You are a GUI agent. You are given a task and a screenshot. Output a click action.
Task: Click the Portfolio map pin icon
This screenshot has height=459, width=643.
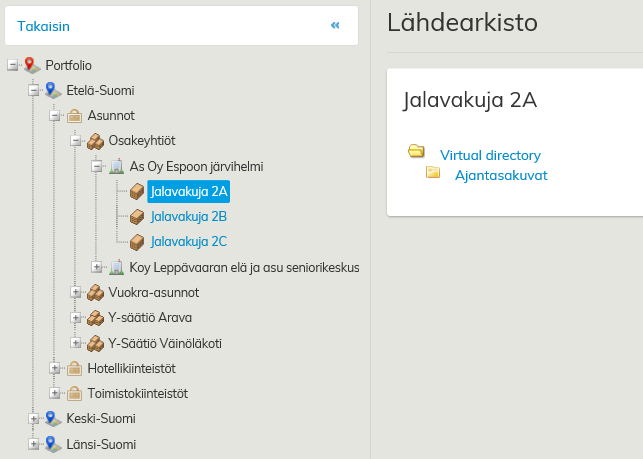coord(33,65)
